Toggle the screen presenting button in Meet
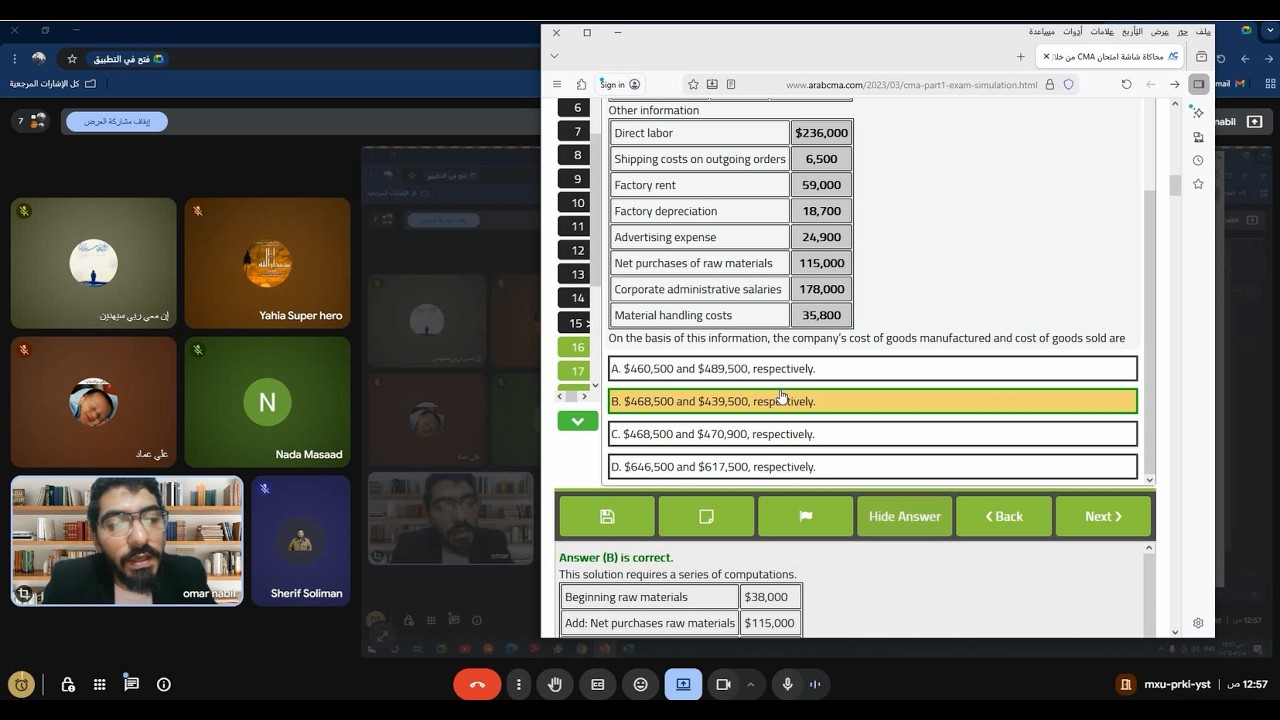 (683, 684)
